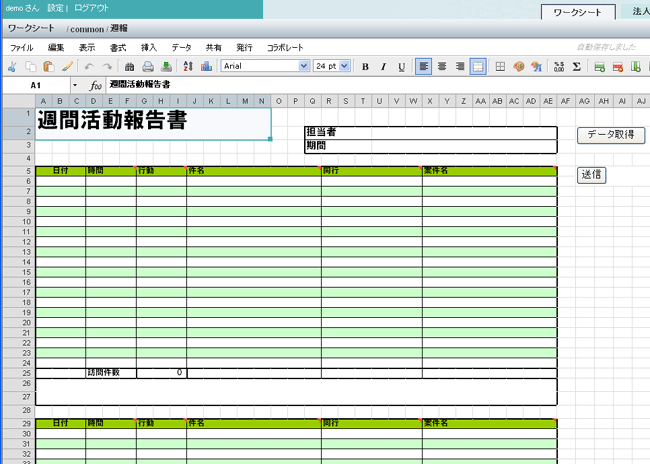The width and height of the screenshot is (650, 464).
Task: Toggle italic formatting
Action: [383, 67]
